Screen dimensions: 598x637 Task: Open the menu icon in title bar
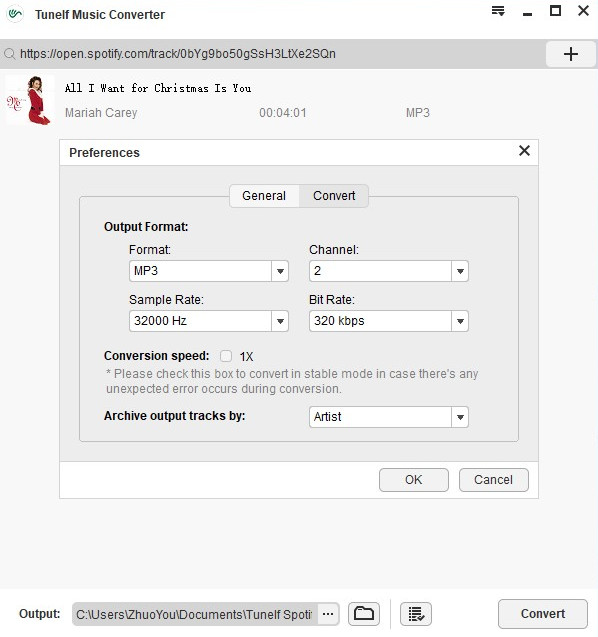[x=498, y=11]
